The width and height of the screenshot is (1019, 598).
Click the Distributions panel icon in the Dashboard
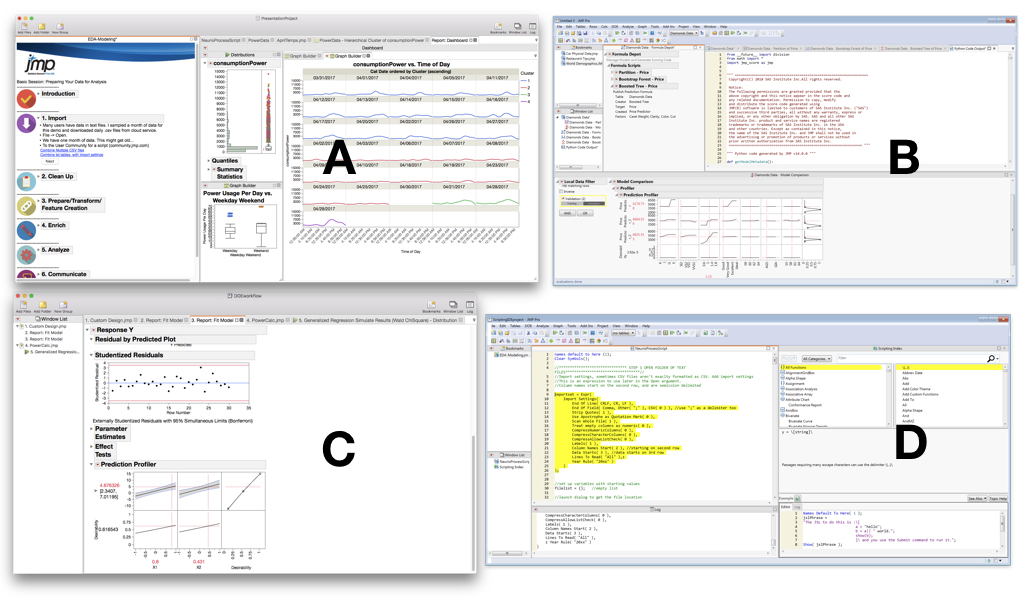[x=230, y=55]
